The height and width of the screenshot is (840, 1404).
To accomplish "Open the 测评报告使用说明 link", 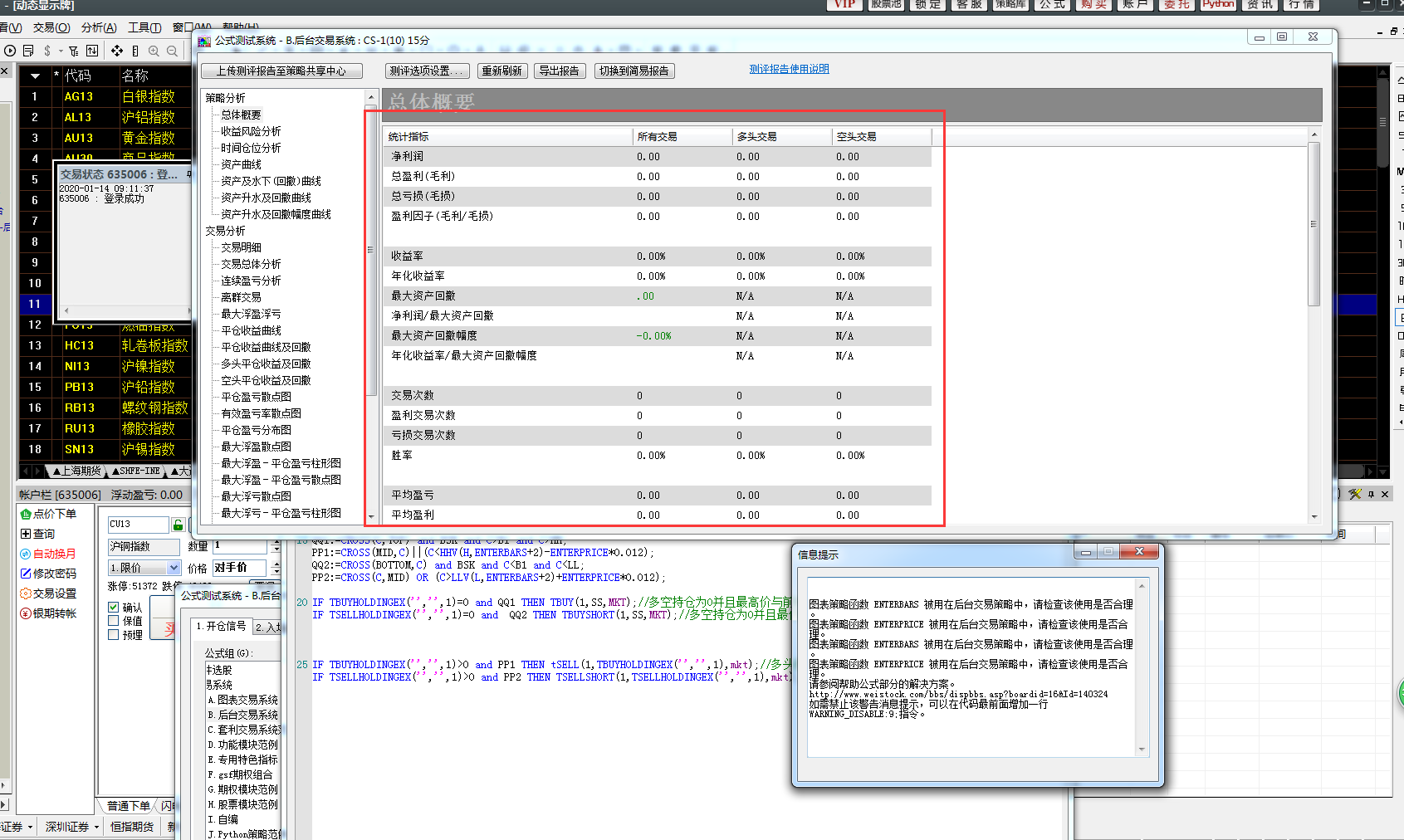I will coord(790,69).
